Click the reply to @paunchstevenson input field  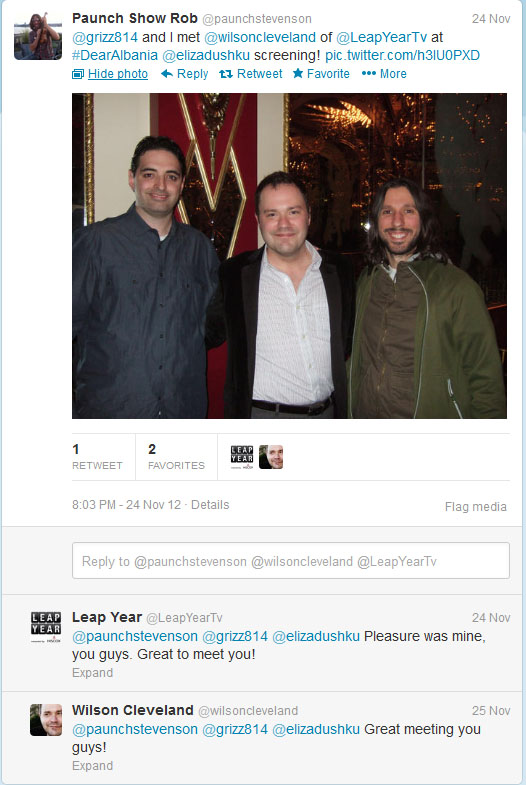click(291, 561)
